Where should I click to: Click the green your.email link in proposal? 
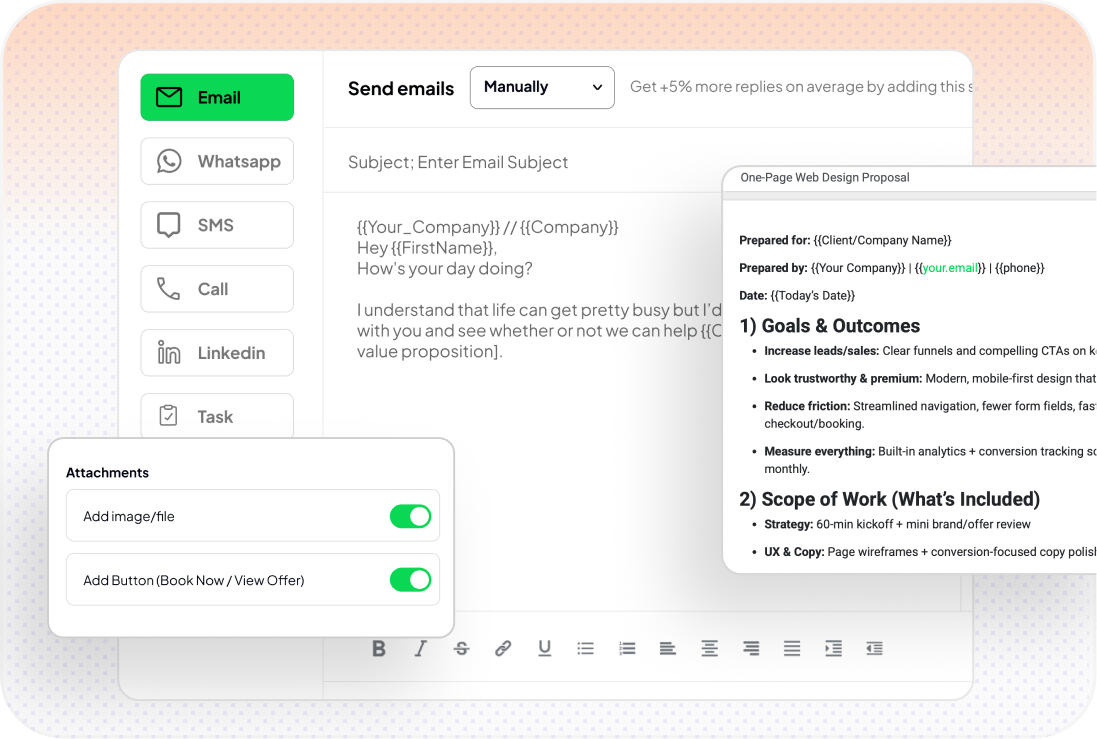click(x=949, y=268)
